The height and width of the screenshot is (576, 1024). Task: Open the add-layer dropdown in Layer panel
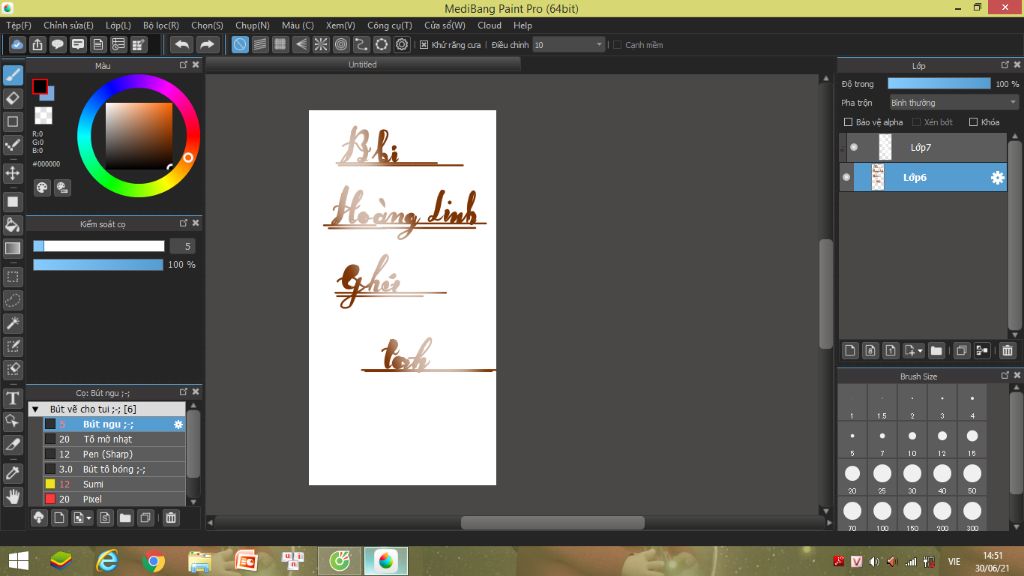(913, 351)
